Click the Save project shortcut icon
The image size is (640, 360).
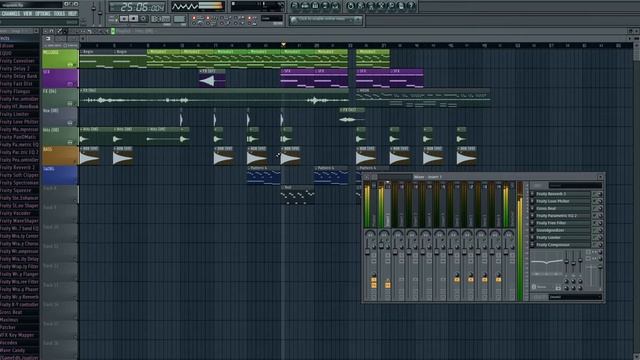360,6
